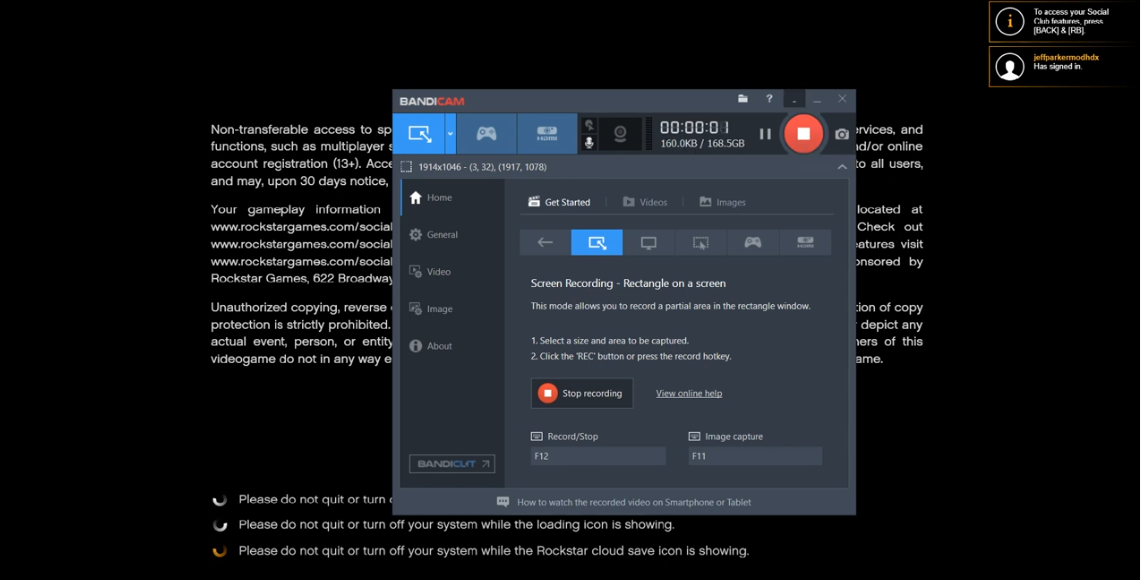Toggle mouse cursor effects icon
This screenshot has width=1141, height=580.
tap(589, 124)
